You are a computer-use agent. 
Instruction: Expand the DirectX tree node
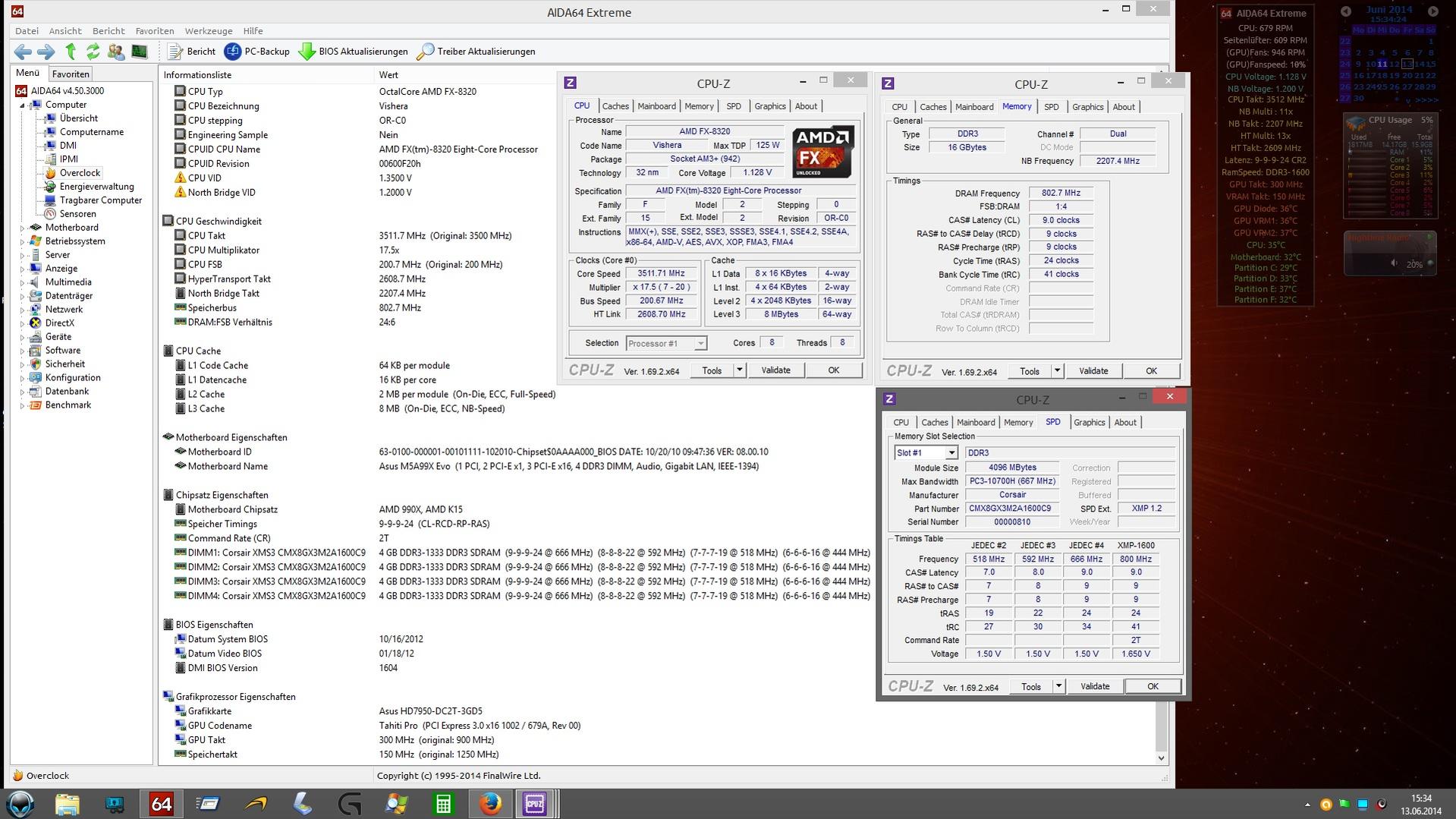click(x=22, y=323)
